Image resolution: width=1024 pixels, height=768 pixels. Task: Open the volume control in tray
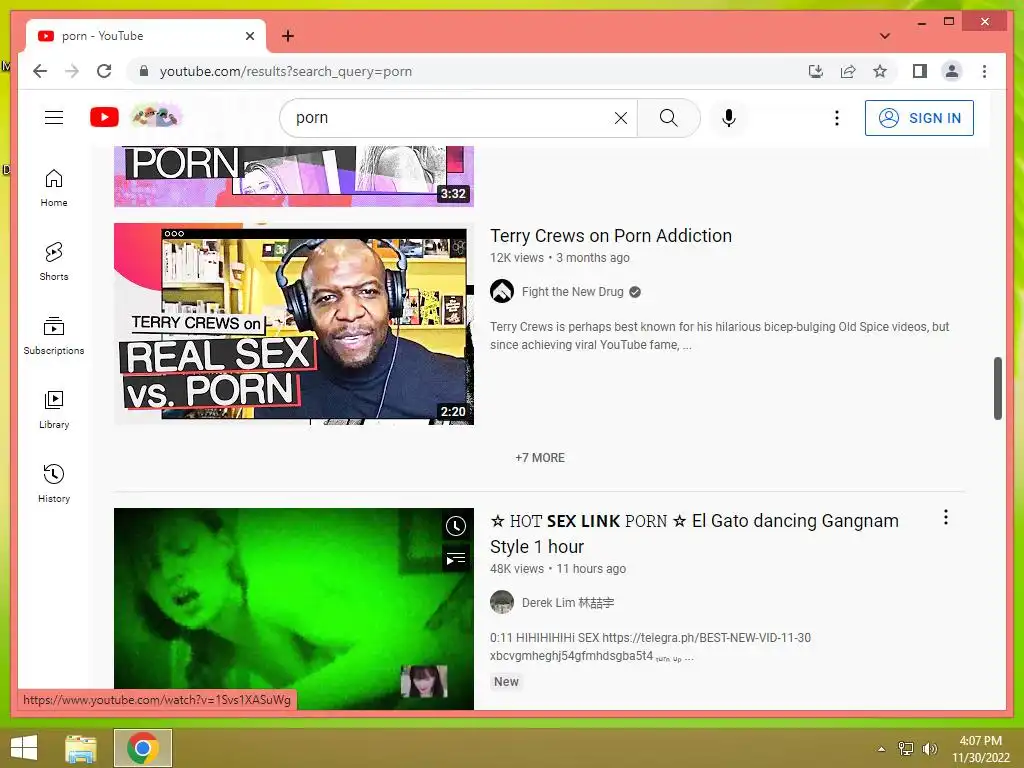point(929,748)
